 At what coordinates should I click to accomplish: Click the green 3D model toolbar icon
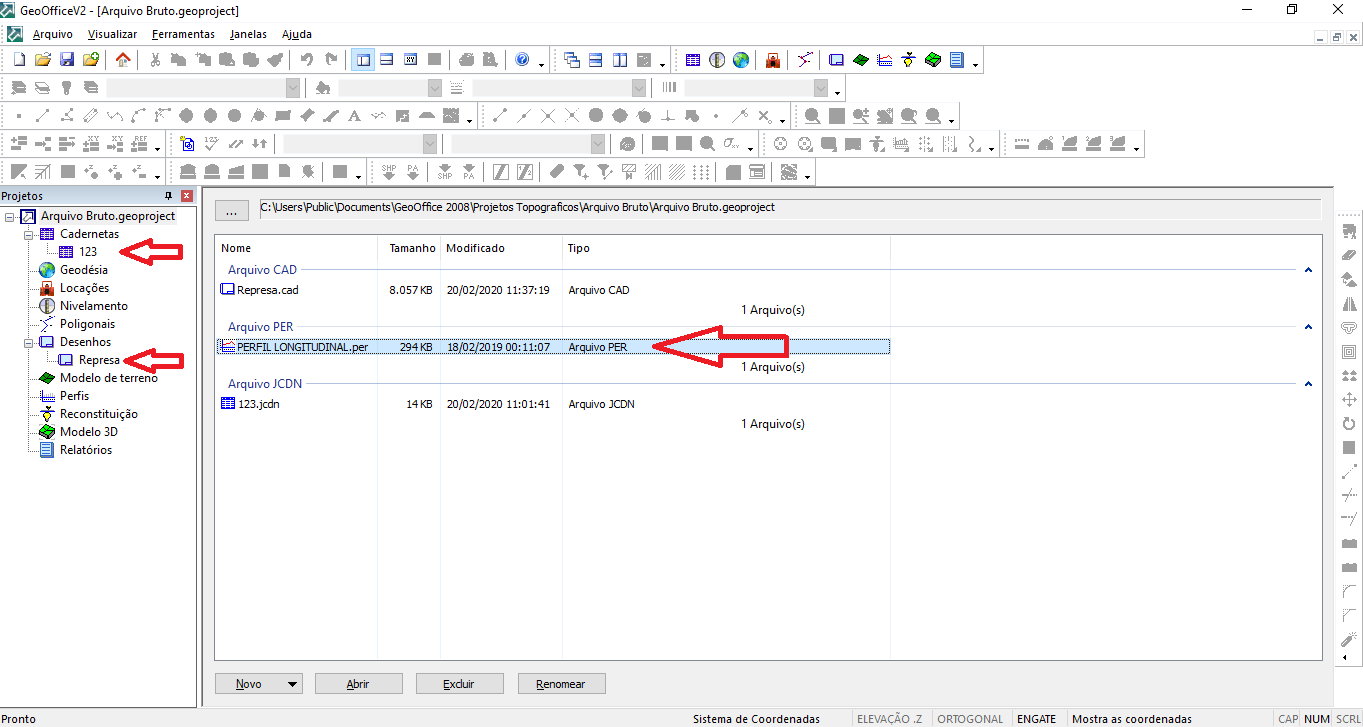click(x=933, y=60)
